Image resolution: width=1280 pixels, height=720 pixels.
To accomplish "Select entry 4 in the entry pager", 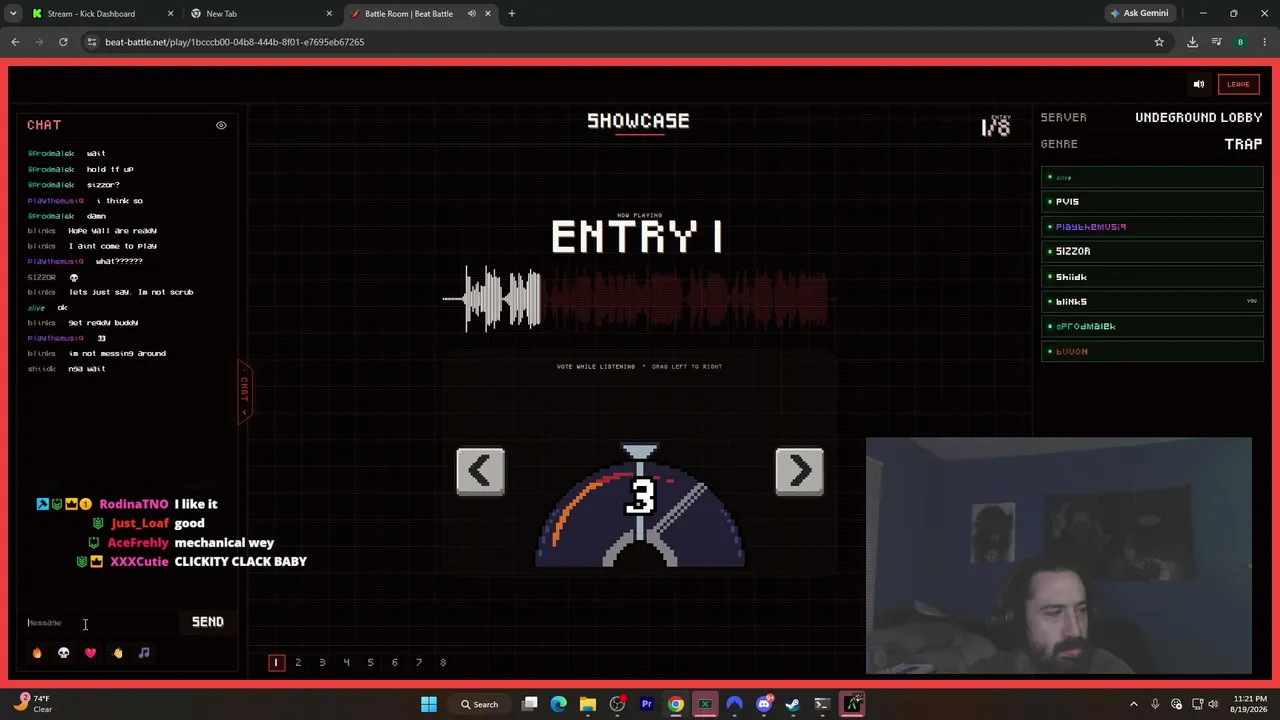I will pyautogui.click(x=346, y=662).
